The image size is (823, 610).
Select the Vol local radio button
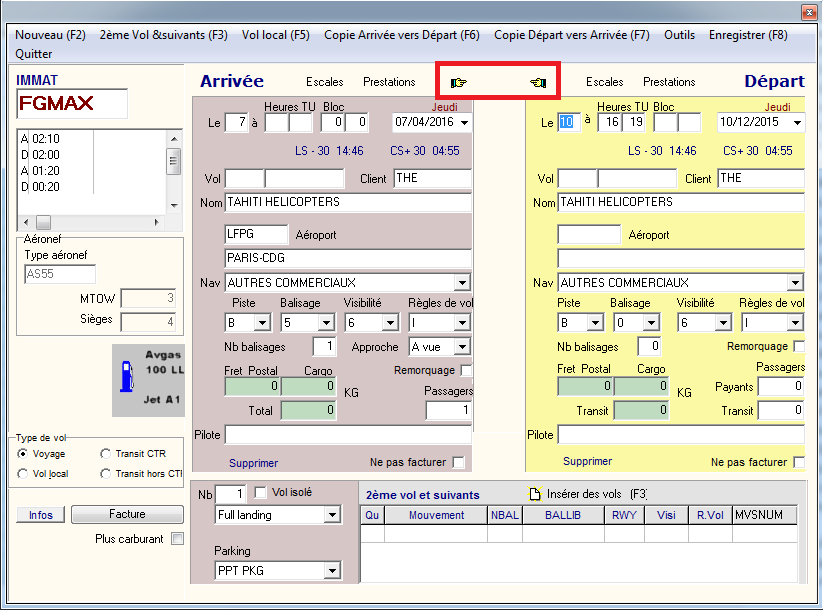(x=23, y=474)
